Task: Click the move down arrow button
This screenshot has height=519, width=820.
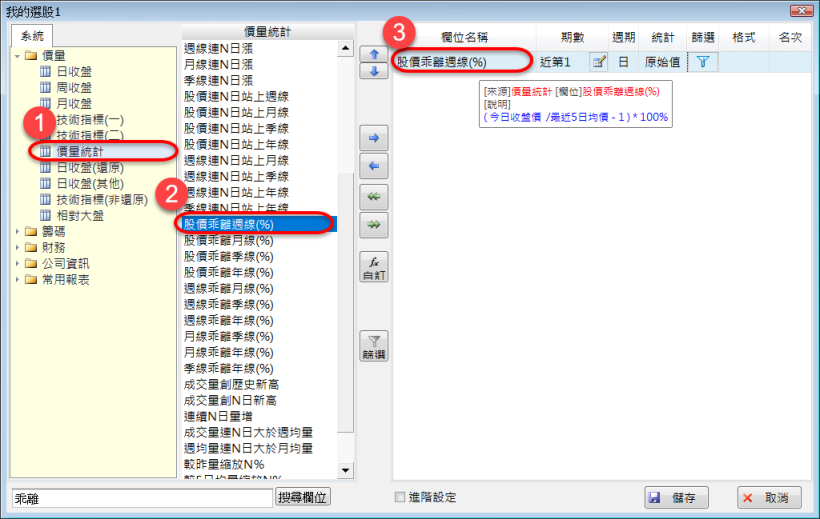Action: [x=374, y=71]
